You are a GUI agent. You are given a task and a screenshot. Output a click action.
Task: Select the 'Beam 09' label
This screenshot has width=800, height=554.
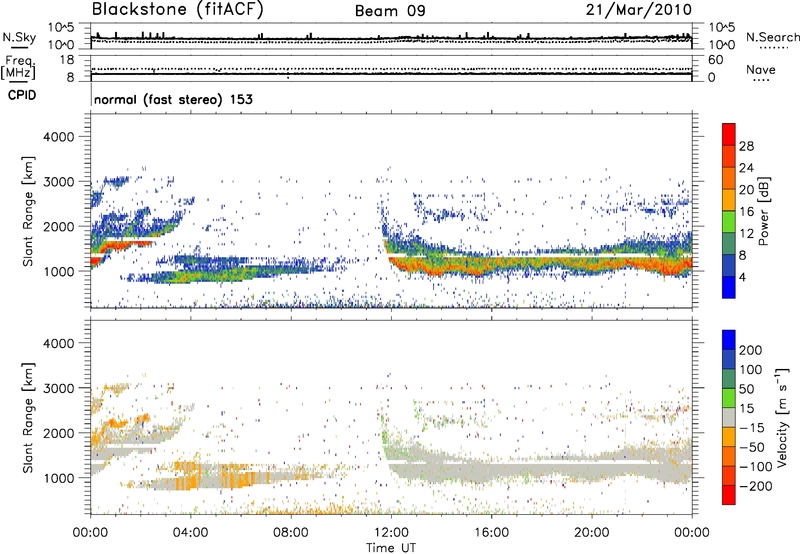(x=390, y=11)
